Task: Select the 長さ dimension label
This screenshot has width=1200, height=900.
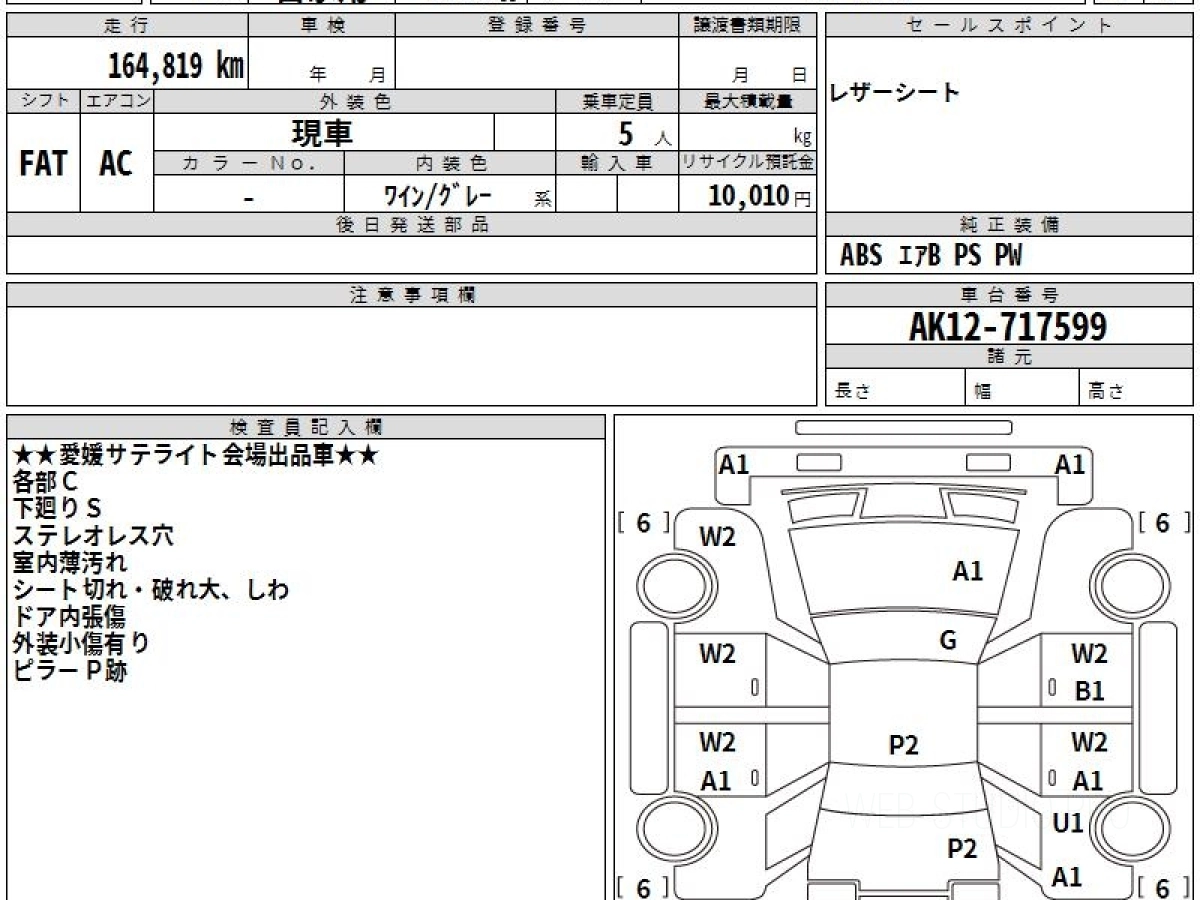Action: click(851, 392)
